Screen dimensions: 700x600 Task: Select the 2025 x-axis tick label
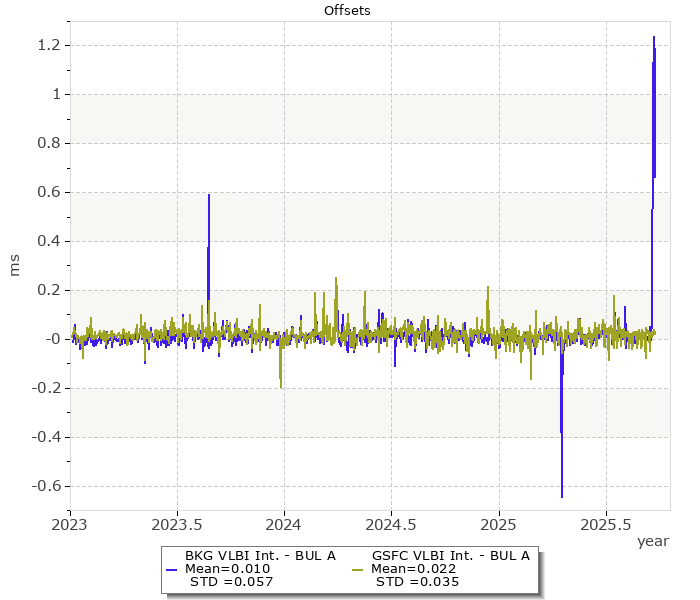tap(498, 523)
